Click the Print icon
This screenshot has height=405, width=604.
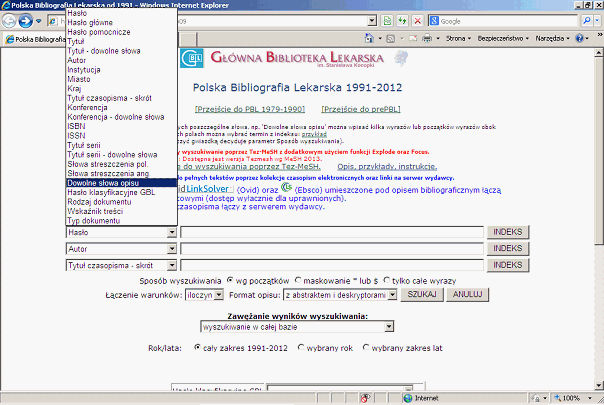(427, 38)
